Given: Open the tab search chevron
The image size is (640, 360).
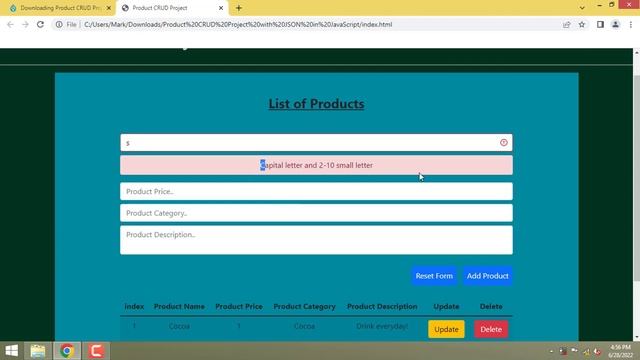Looking at the screenshot, I should [582, 8].
